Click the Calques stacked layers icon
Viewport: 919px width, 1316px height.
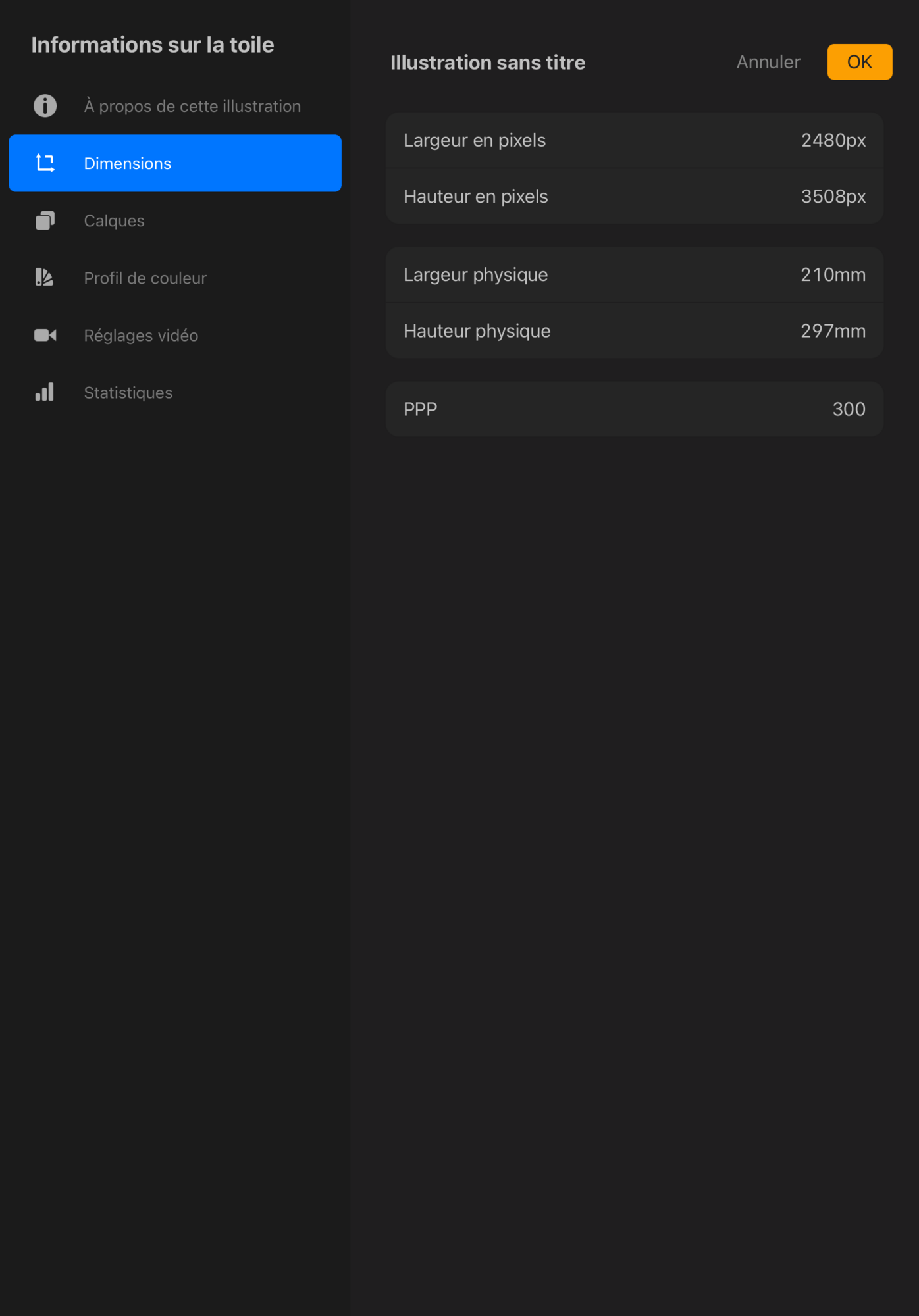pos(45,220)
